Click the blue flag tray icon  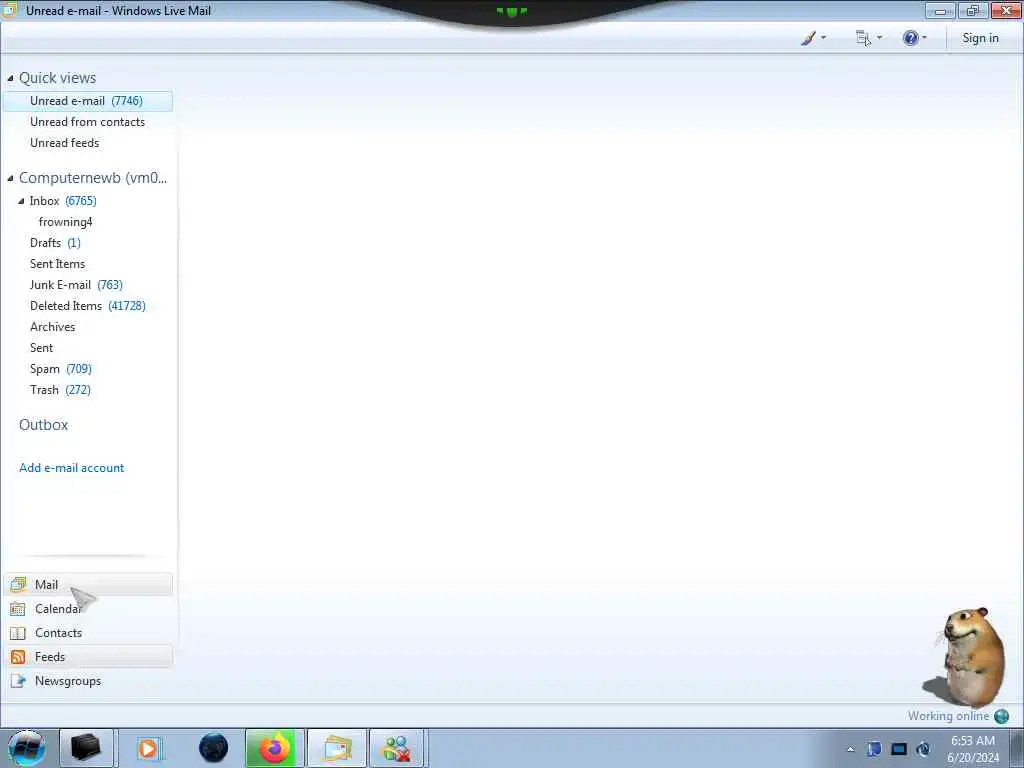[874, 749]
